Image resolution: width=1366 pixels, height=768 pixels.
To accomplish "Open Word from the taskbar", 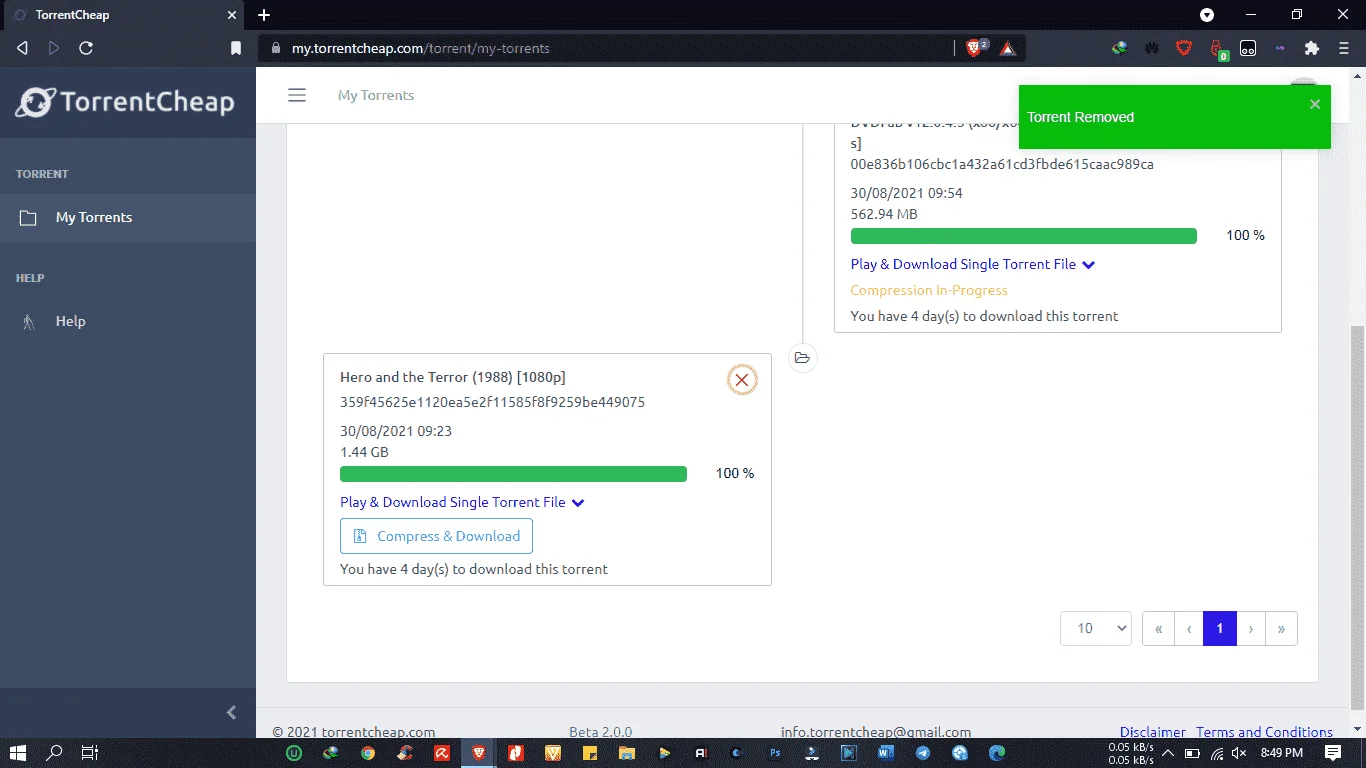I will coord(886,753).
